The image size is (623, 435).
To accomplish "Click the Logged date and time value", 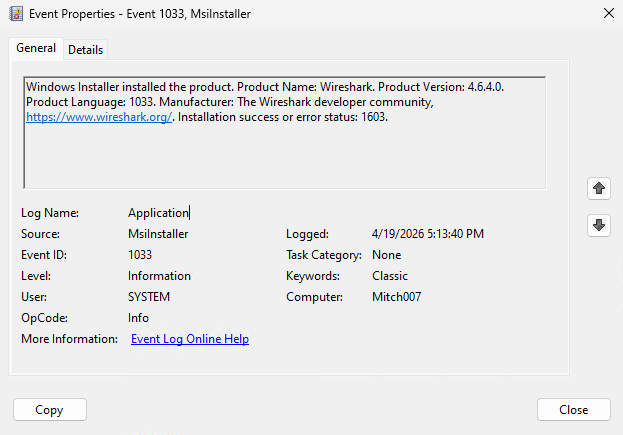I will (x=428, y=234).
